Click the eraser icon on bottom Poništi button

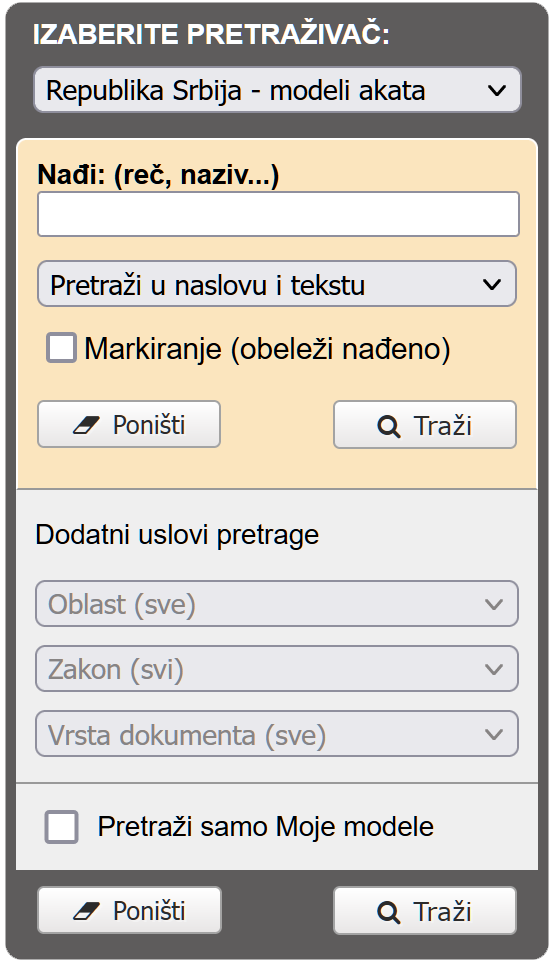(86, 911)
